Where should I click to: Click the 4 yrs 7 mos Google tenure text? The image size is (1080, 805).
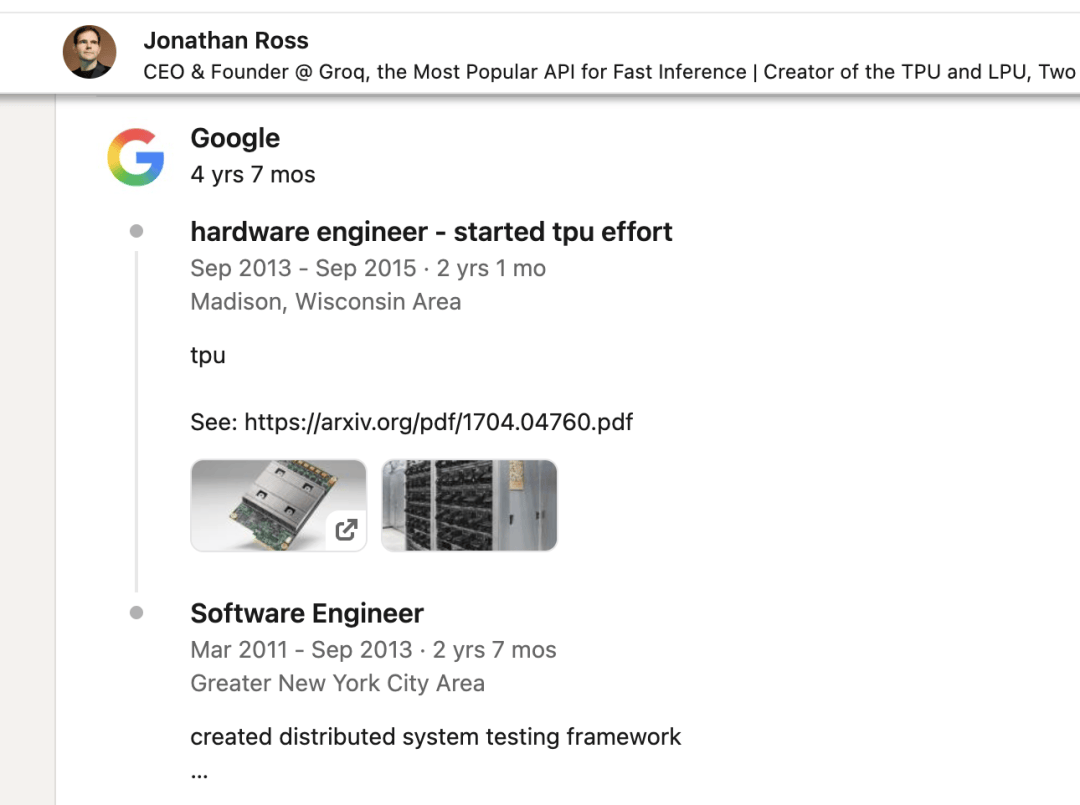pos(253,175)
